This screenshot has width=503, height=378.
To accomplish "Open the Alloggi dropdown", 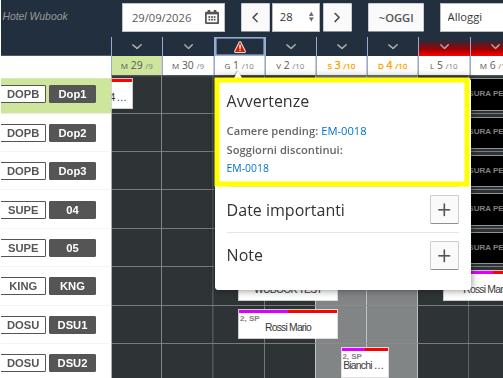I will pos(471,17).
